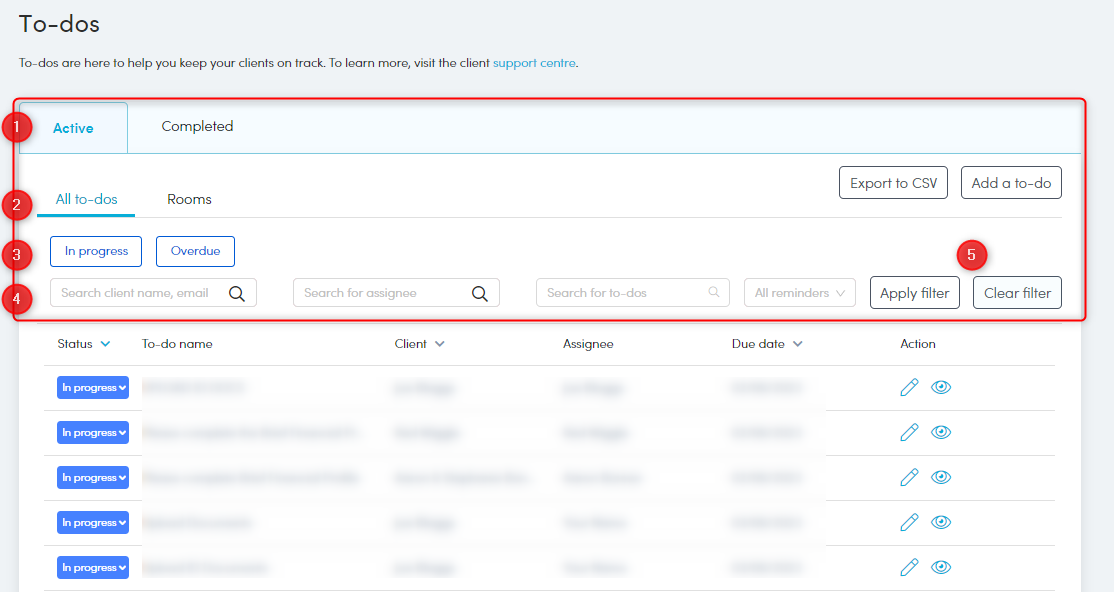Image resolution: width=1114 pixels, height=592 pixels.
Task: Toggle the In progress filter chip
Action: pyautogui.click(x=96, y=251)
